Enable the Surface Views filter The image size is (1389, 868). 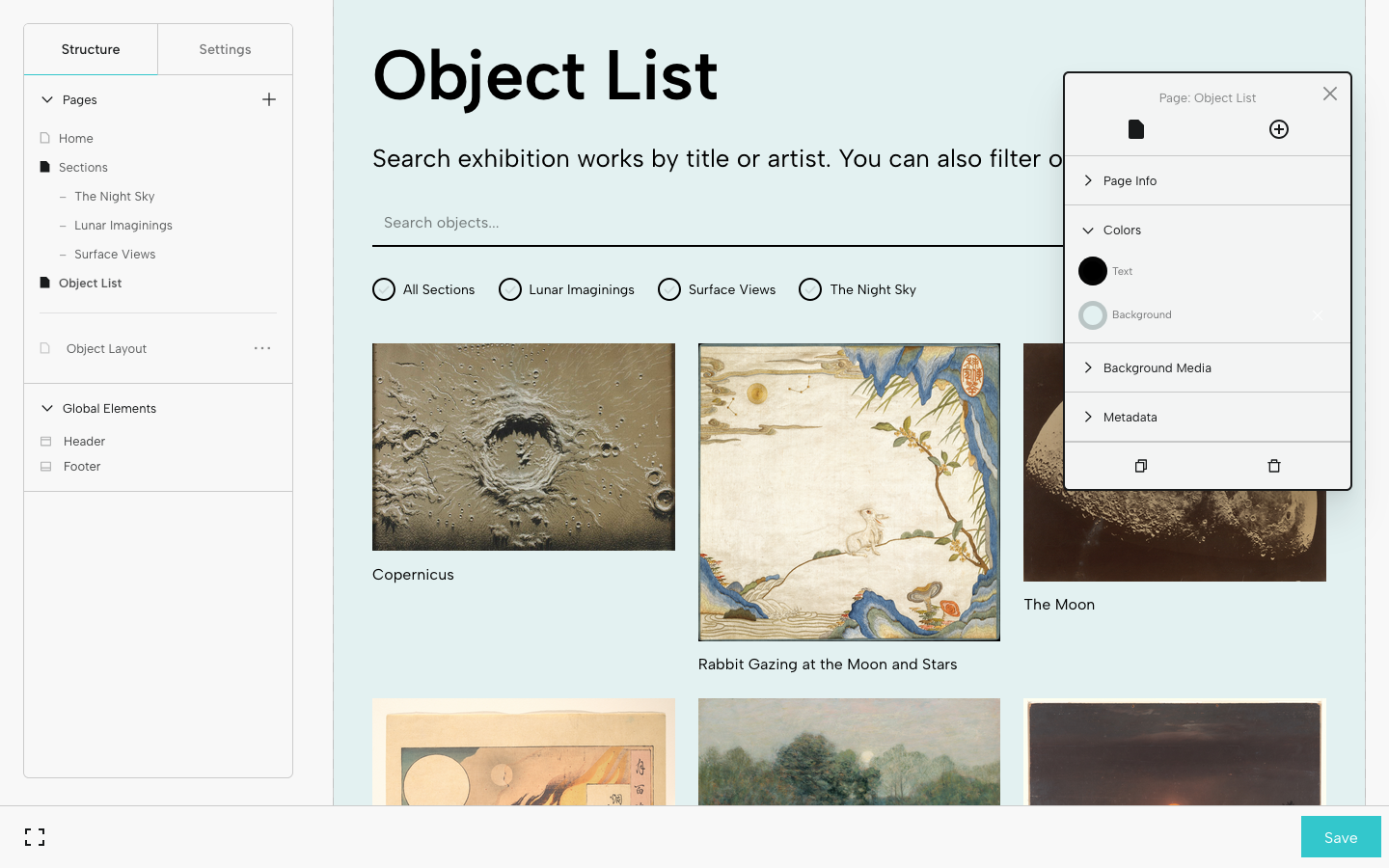point(669,289)
